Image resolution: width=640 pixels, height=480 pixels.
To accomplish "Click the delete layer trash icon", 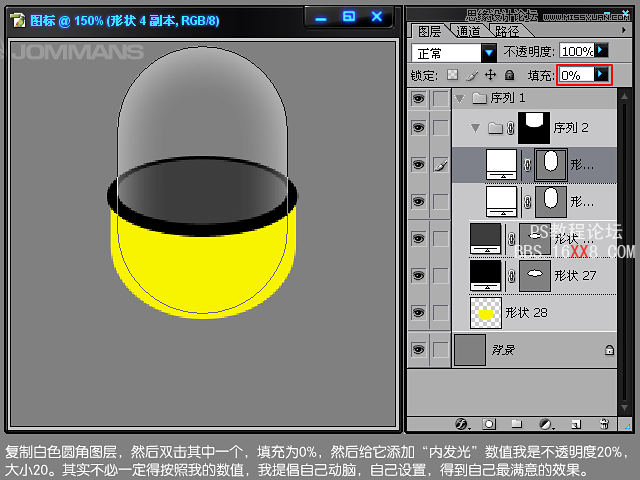I will coord(604,424).
